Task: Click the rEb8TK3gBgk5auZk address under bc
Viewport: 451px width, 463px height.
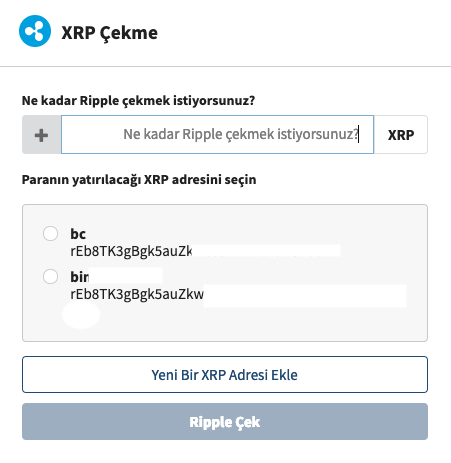Action: [131, 251]
